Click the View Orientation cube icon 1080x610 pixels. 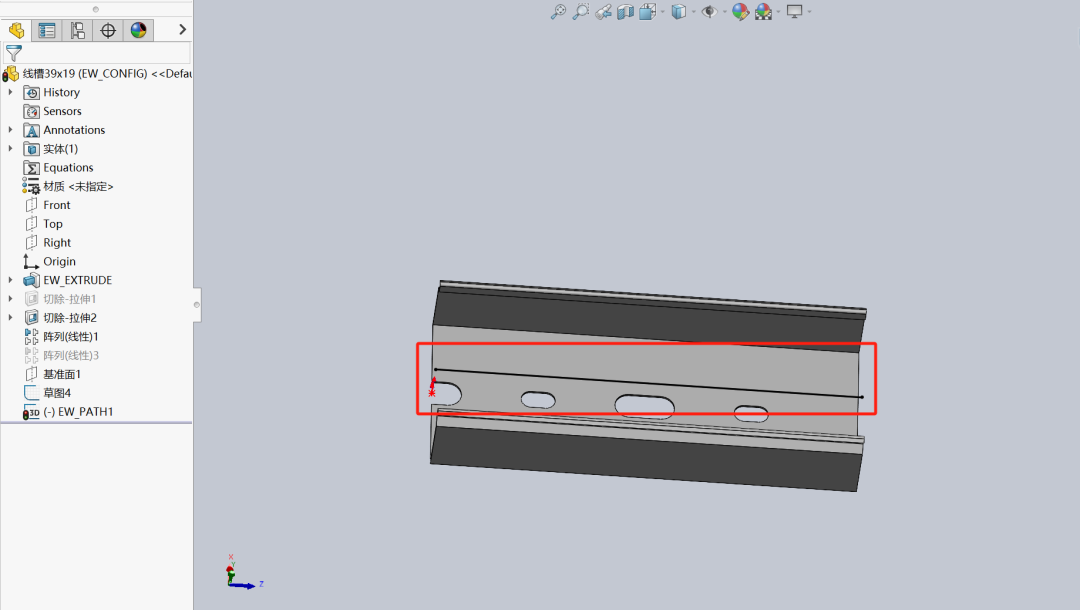[x=648, y=11]
